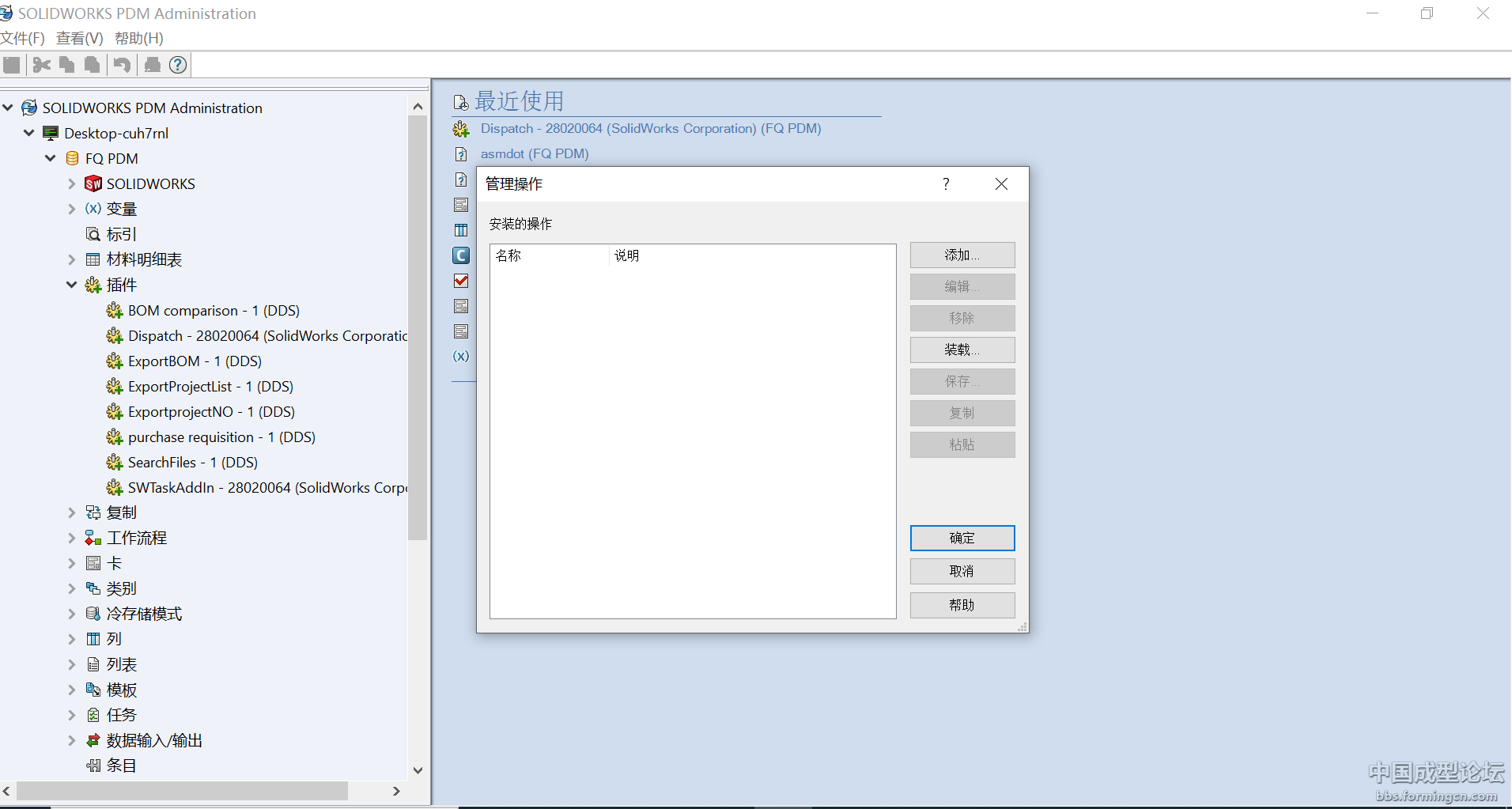
Task: Expand the 工作流程 workflow node
Action: 72,539
